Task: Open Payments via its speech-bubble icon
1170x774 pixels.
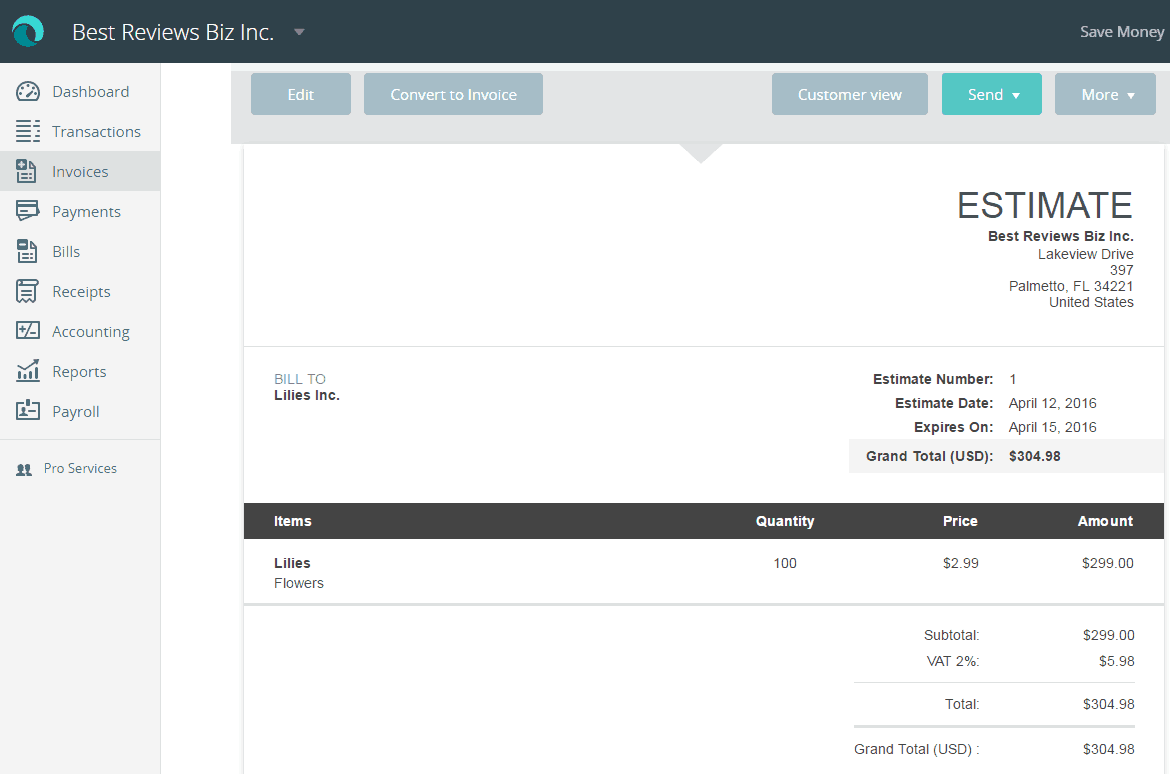Action: [24, 211]
